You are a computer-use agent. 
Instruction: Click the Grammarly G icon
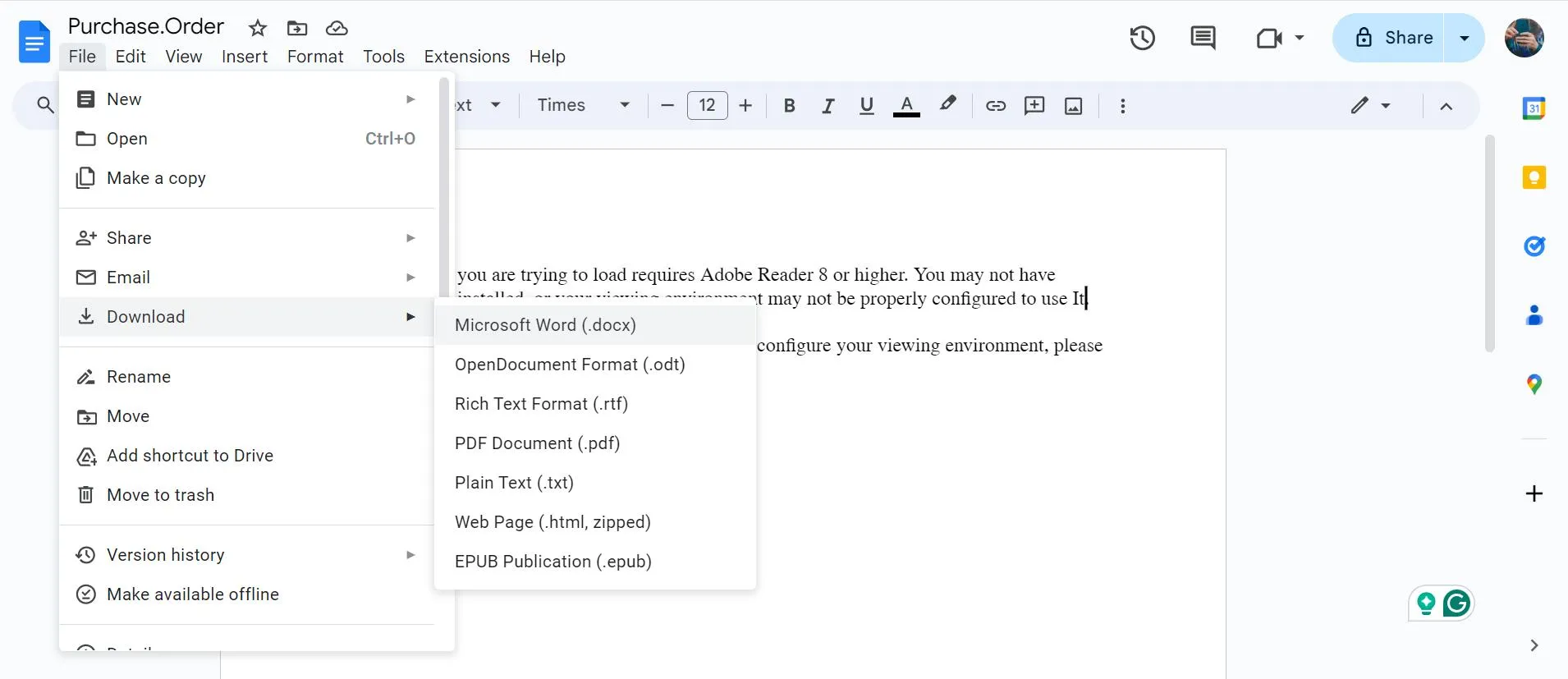point(1457,603)
